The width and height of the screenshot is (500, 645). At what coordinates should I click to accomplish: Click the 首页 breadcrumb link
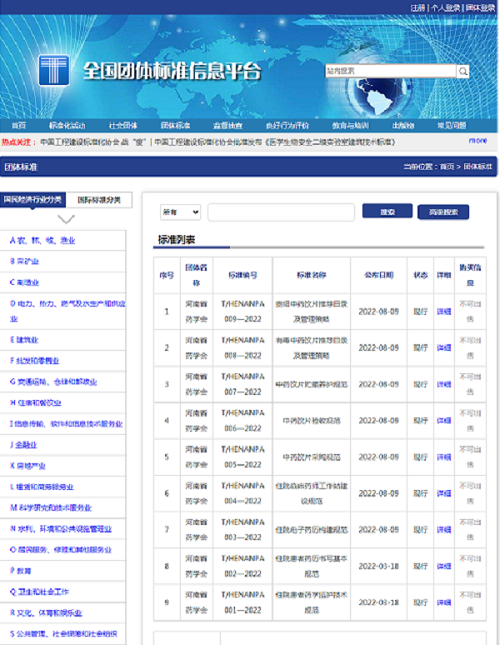point(447,167)
